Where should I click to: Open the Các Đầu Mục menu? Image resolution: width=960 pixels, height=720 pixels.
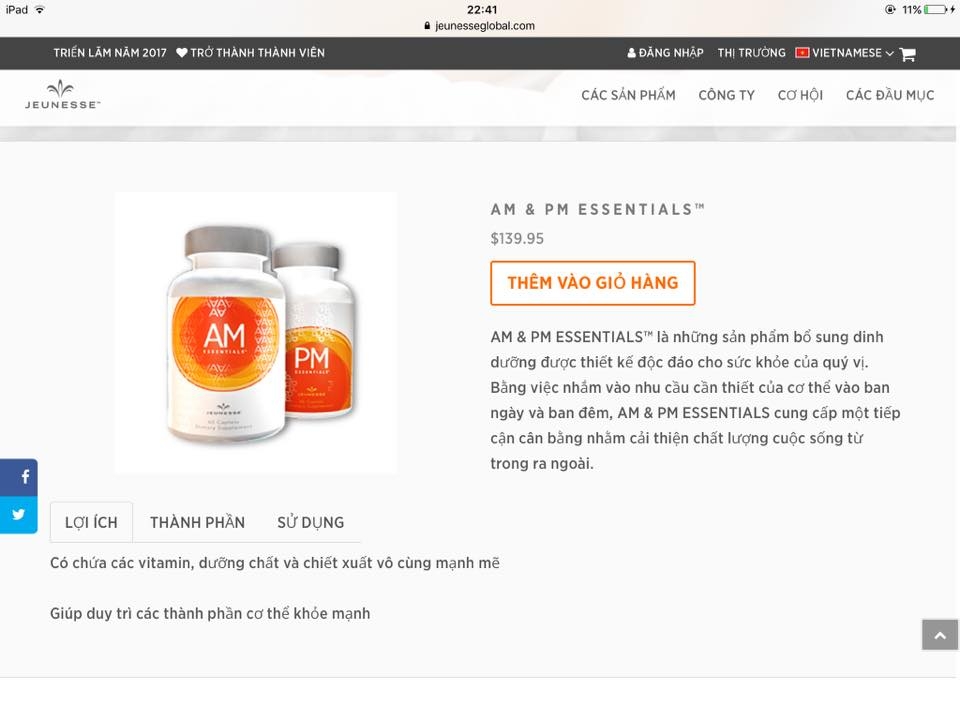890,96
